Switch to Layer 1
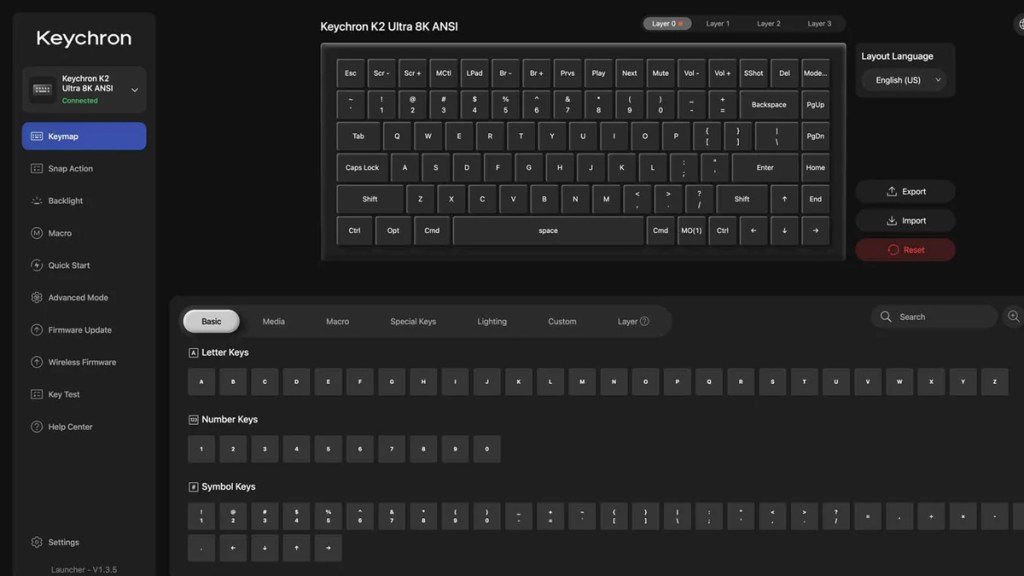 [x=718, y=24]
